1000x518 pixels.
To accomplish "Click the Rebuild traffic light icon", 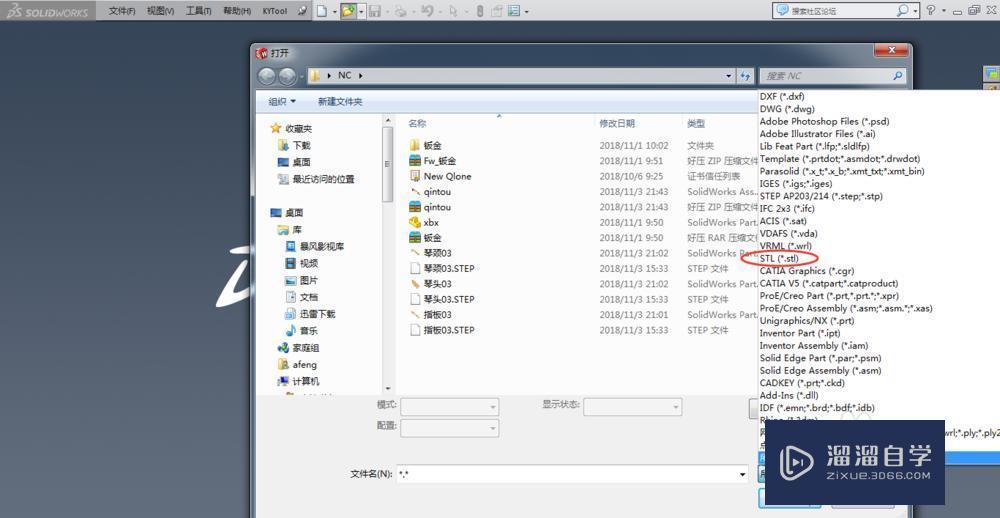I will [x=480, y=11].
